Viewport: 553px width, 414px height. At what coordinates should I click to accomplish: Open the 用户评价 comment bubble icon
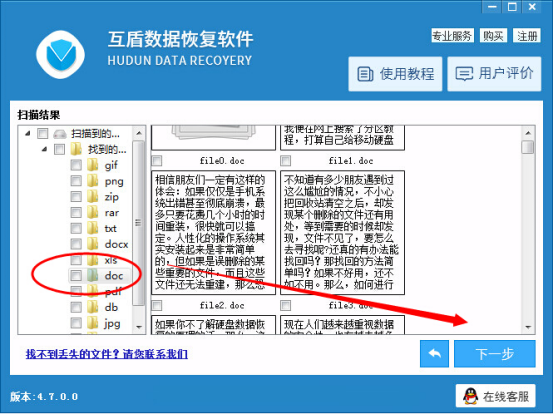tap(464, 74)
